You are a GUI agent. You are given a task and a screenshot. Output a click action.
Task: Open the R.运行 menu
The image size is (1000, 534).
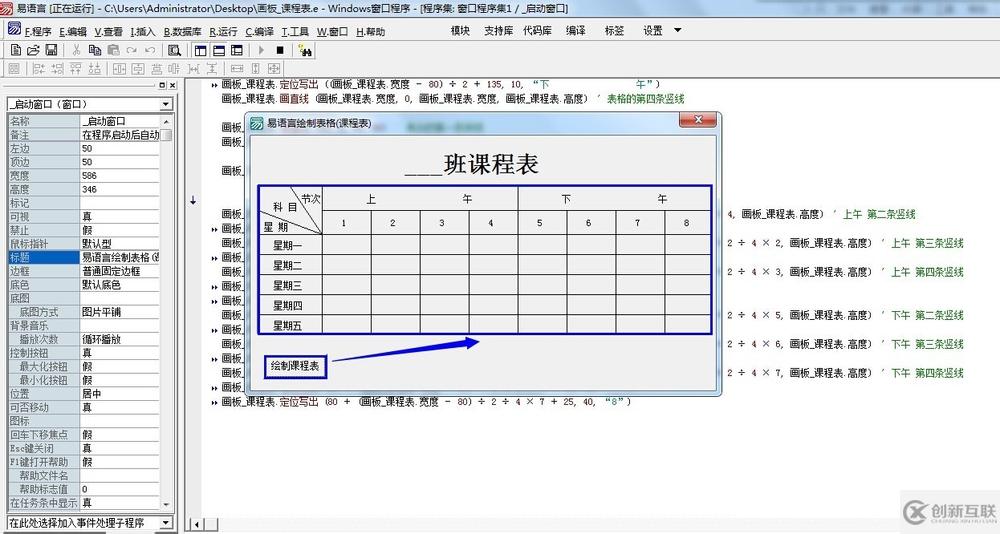click(223, 31)
